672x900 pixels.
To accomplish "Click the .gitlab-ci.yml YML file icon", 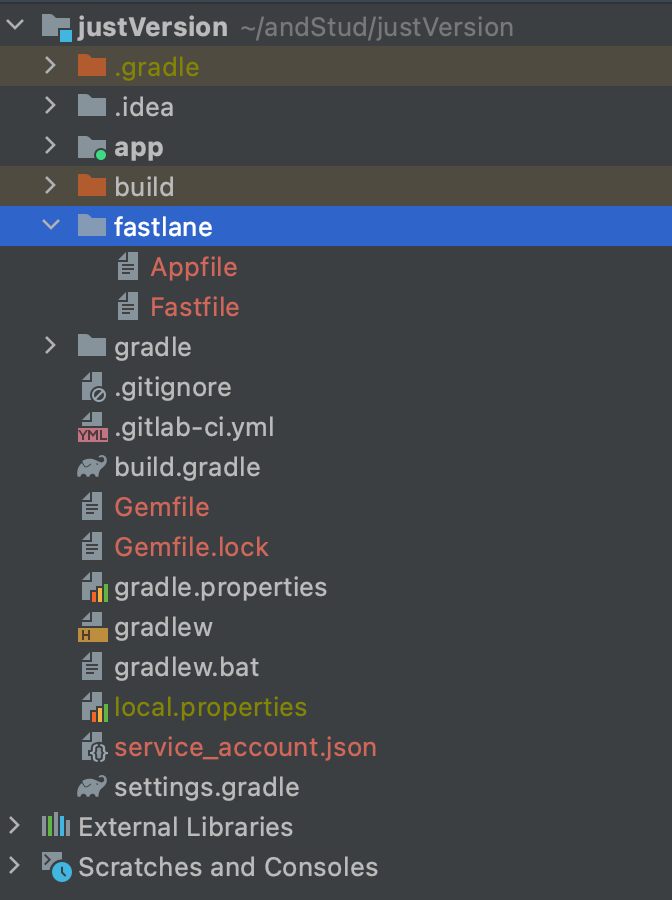I will tap(92, 428).
